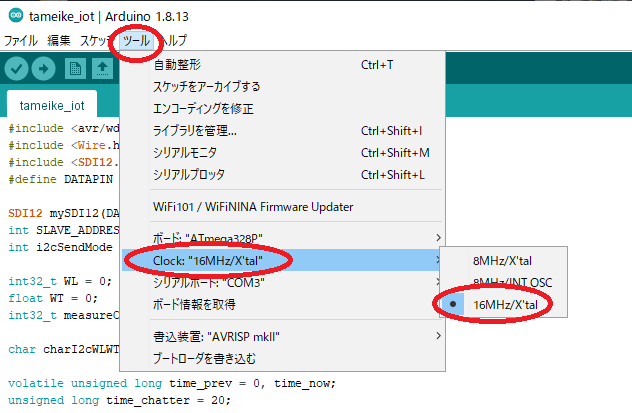Image resolution: width=632 pixels, height=413 pixels.
Task: Click ライブラリを管理 menu entry
Action: tap(194, 130)
